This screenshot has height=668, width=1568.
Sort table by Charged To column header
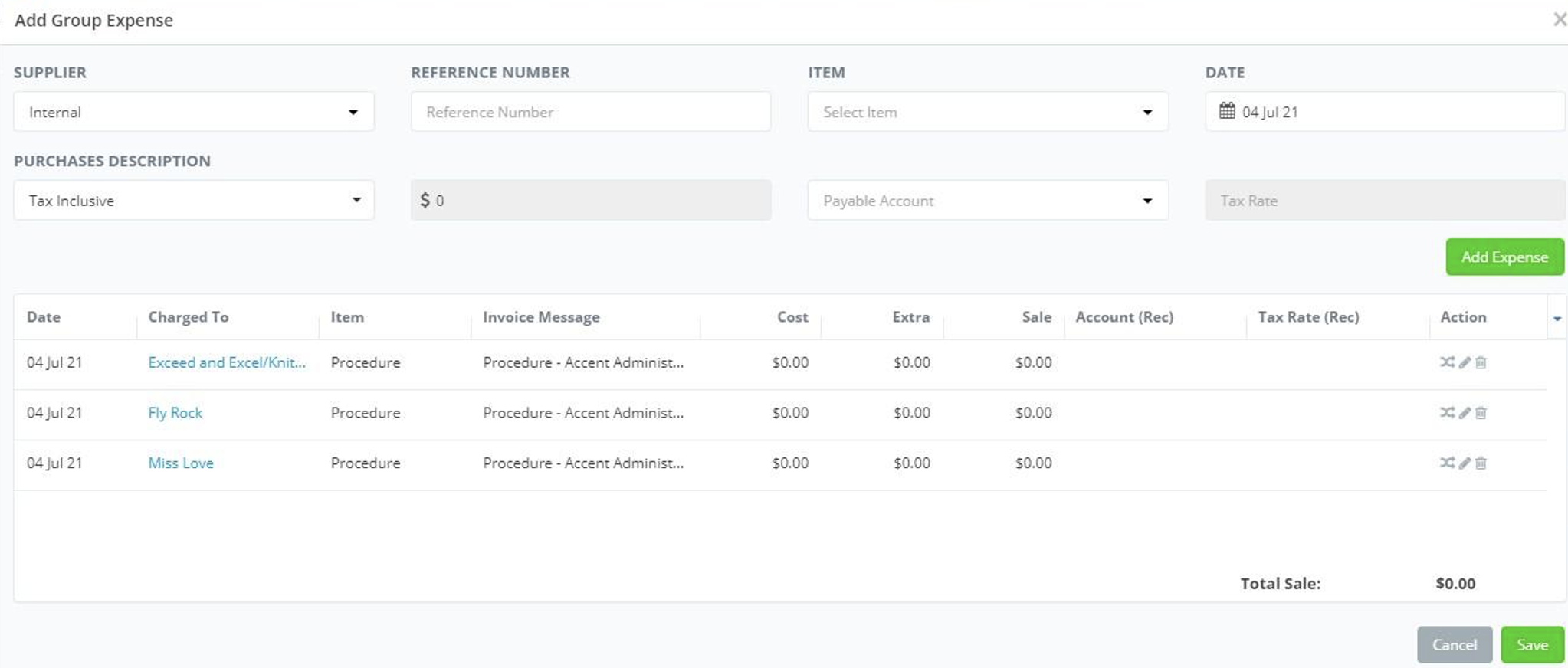point(189,317)
